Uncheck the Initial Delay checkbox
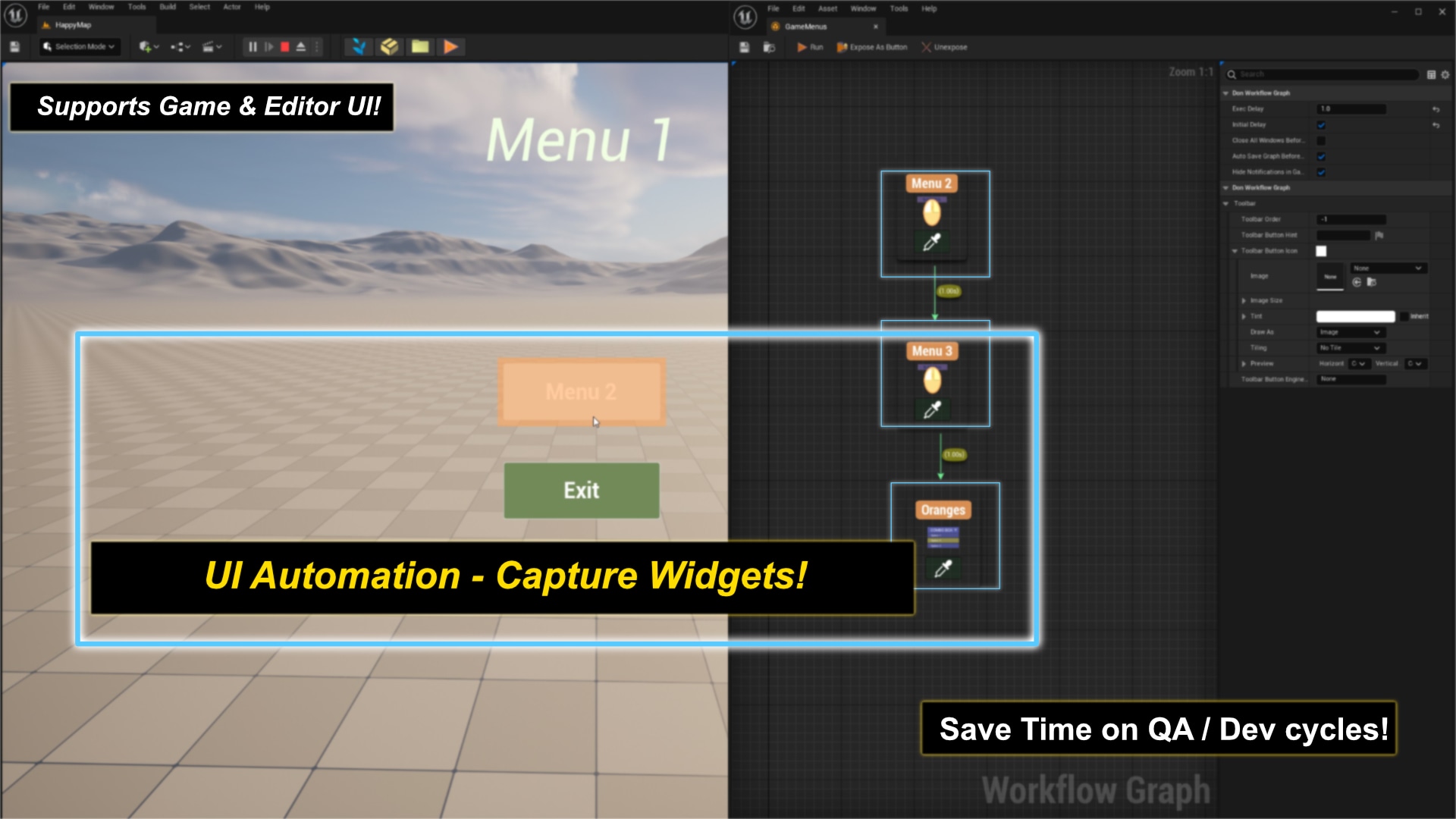Viewport: 1456px width, 819px height. coord(1321,125)
